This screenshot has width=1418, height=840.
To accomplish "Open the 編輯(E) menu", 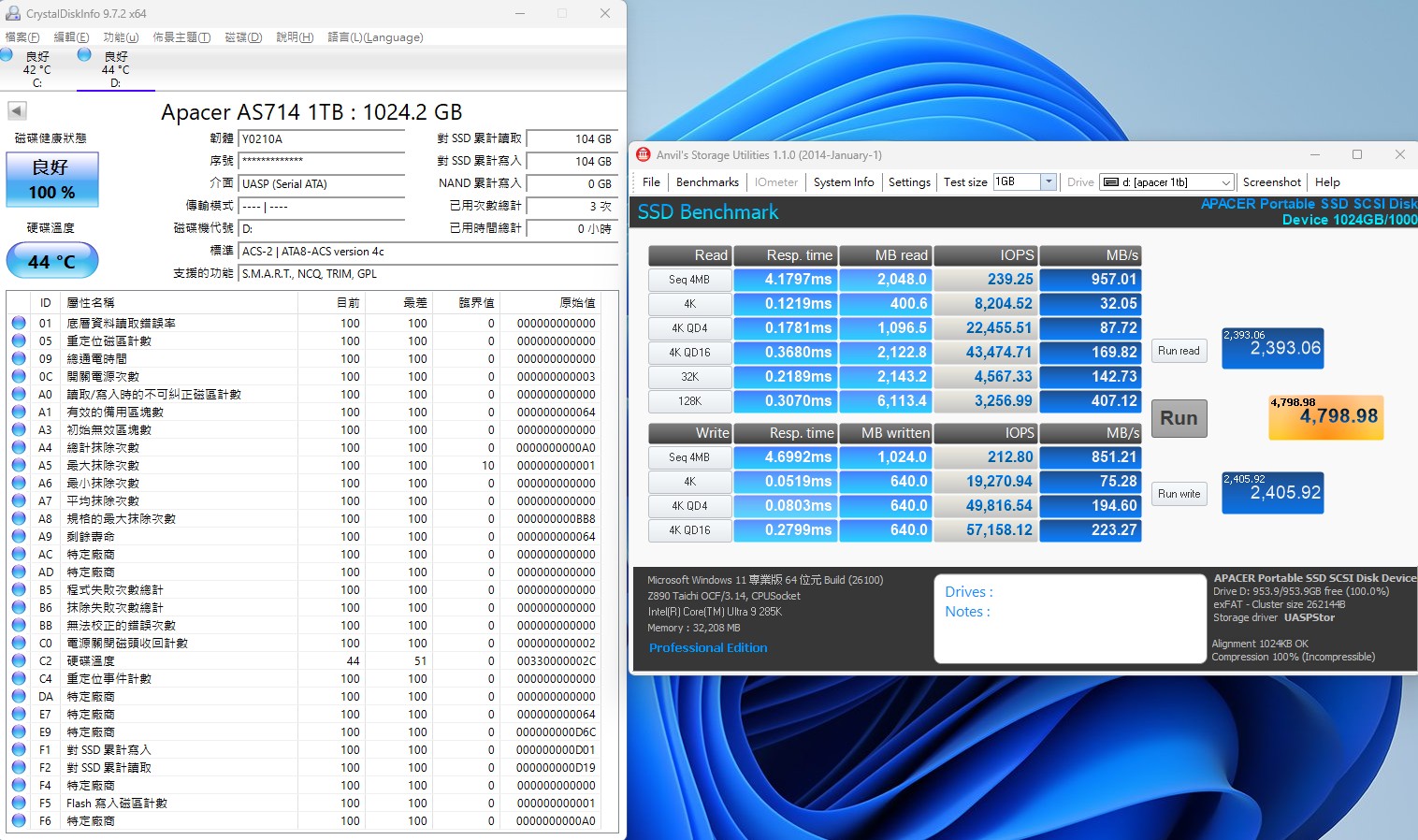I will click(x=71, y=37).
